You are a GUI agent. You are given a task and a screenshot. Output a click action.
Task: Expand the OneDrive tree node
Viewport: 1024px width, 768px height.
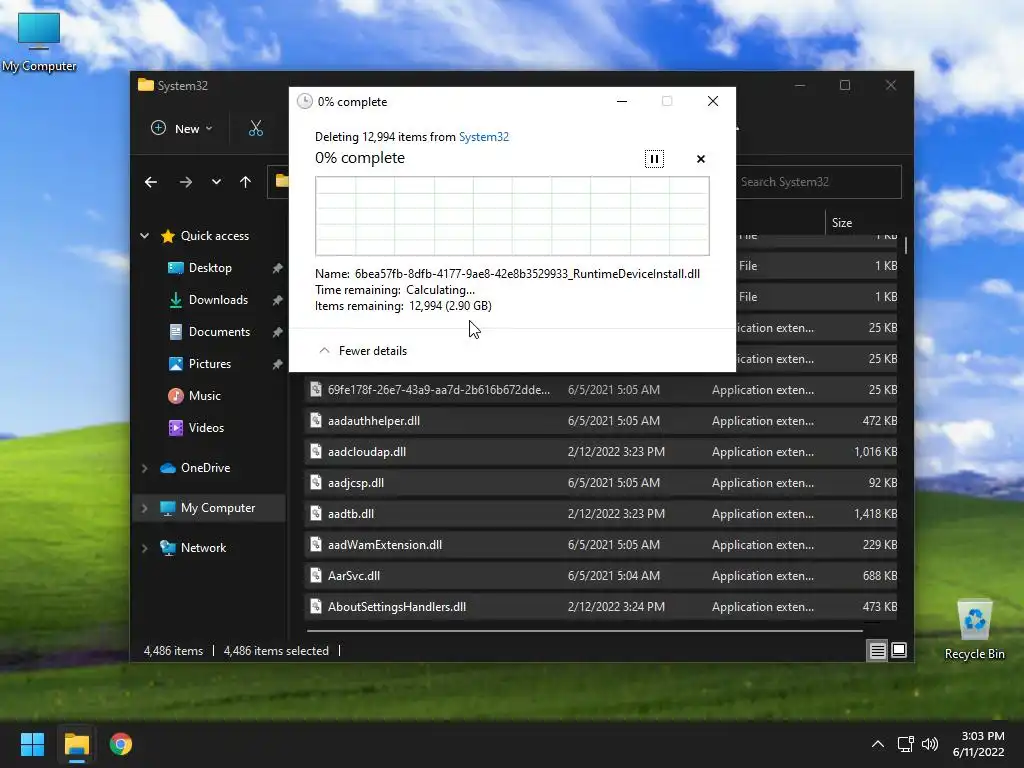(144, 468)
